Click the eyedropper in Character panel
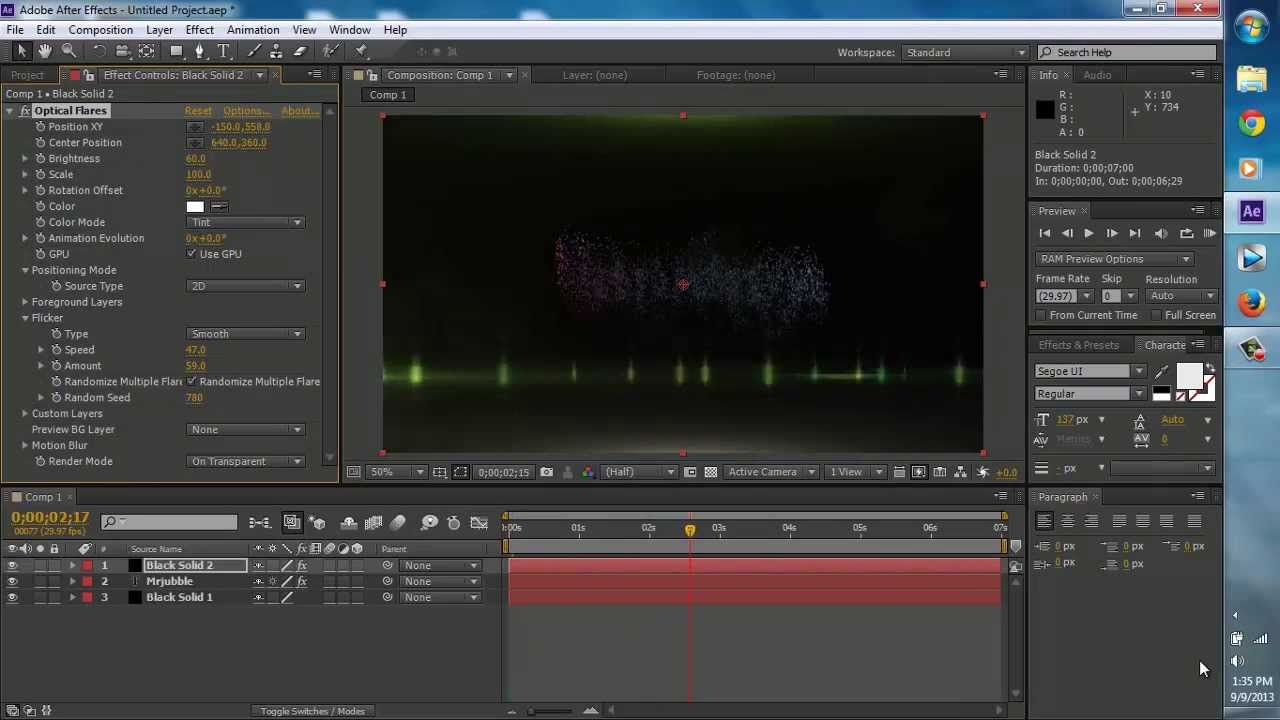The image size is (1280, 720). pos(1161,372)
